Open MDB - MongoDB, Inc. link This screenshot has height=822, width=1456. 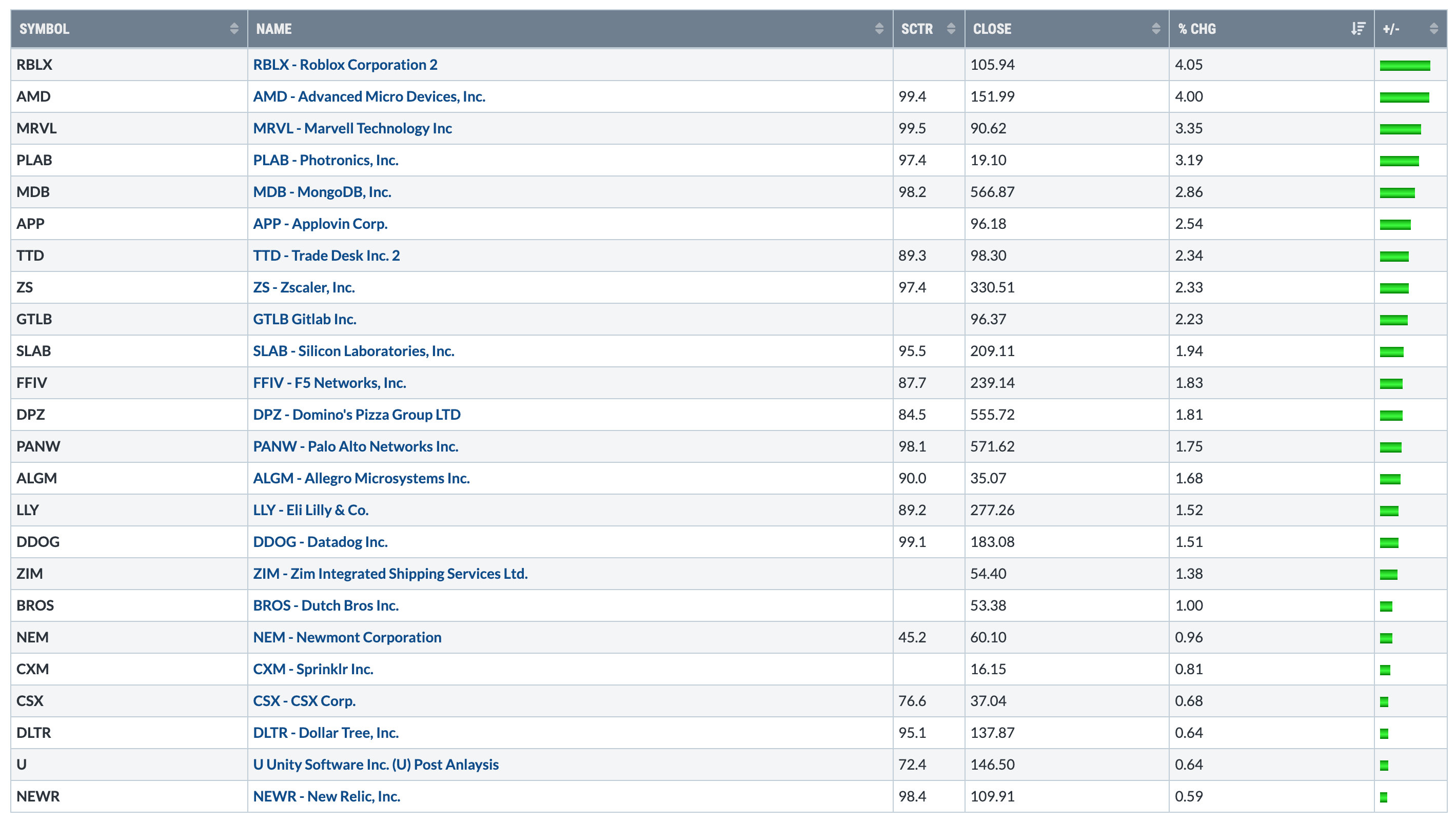click(322, 192)
